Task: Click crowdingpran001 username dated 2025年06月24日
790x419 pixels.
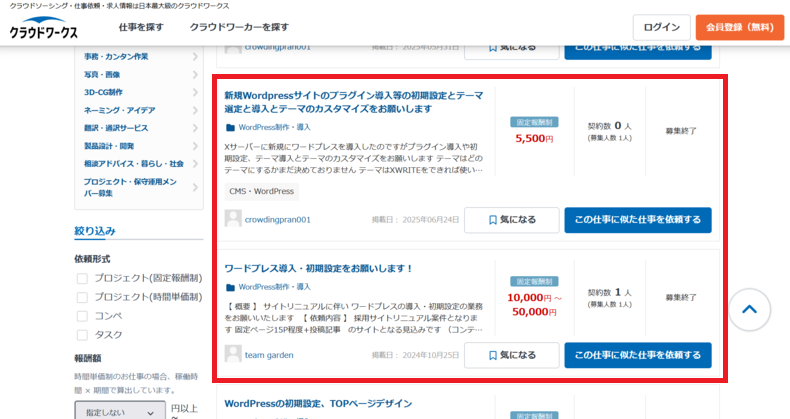Action: click(278, 220)
